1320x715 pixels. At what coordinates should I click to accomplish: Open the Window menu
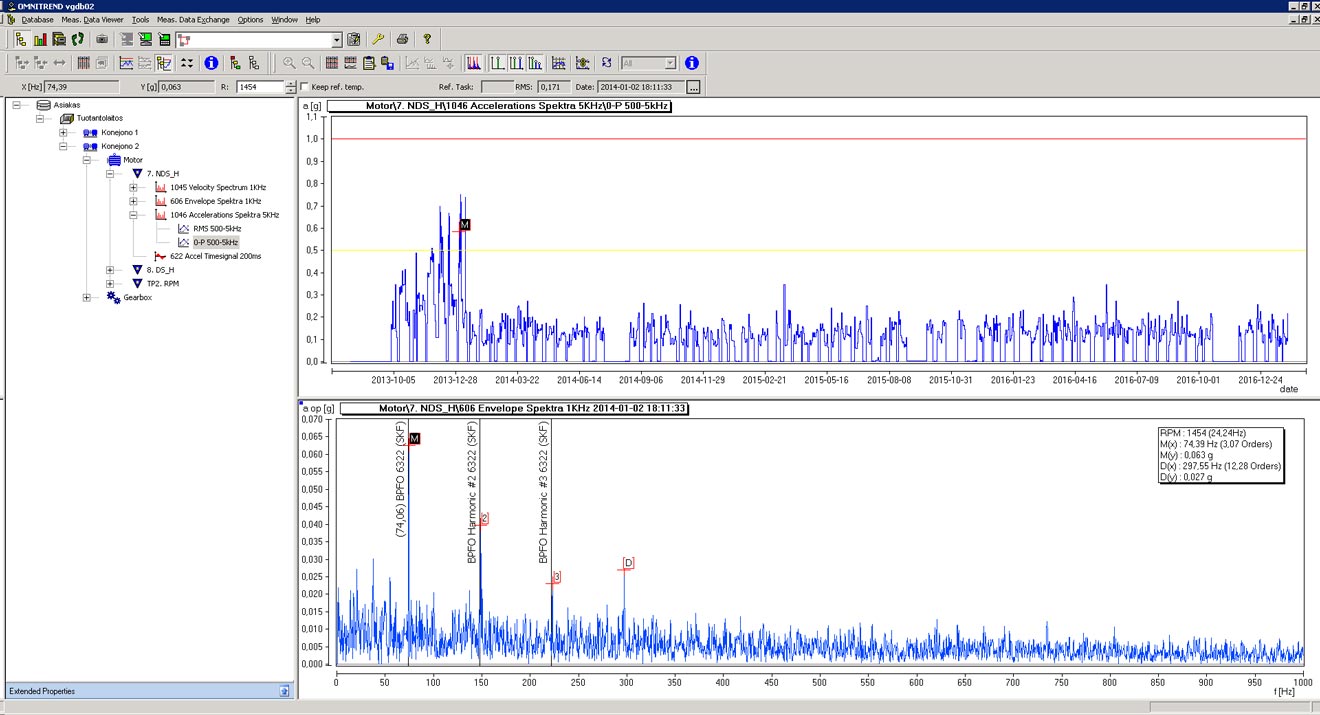[x=284, y=19]
